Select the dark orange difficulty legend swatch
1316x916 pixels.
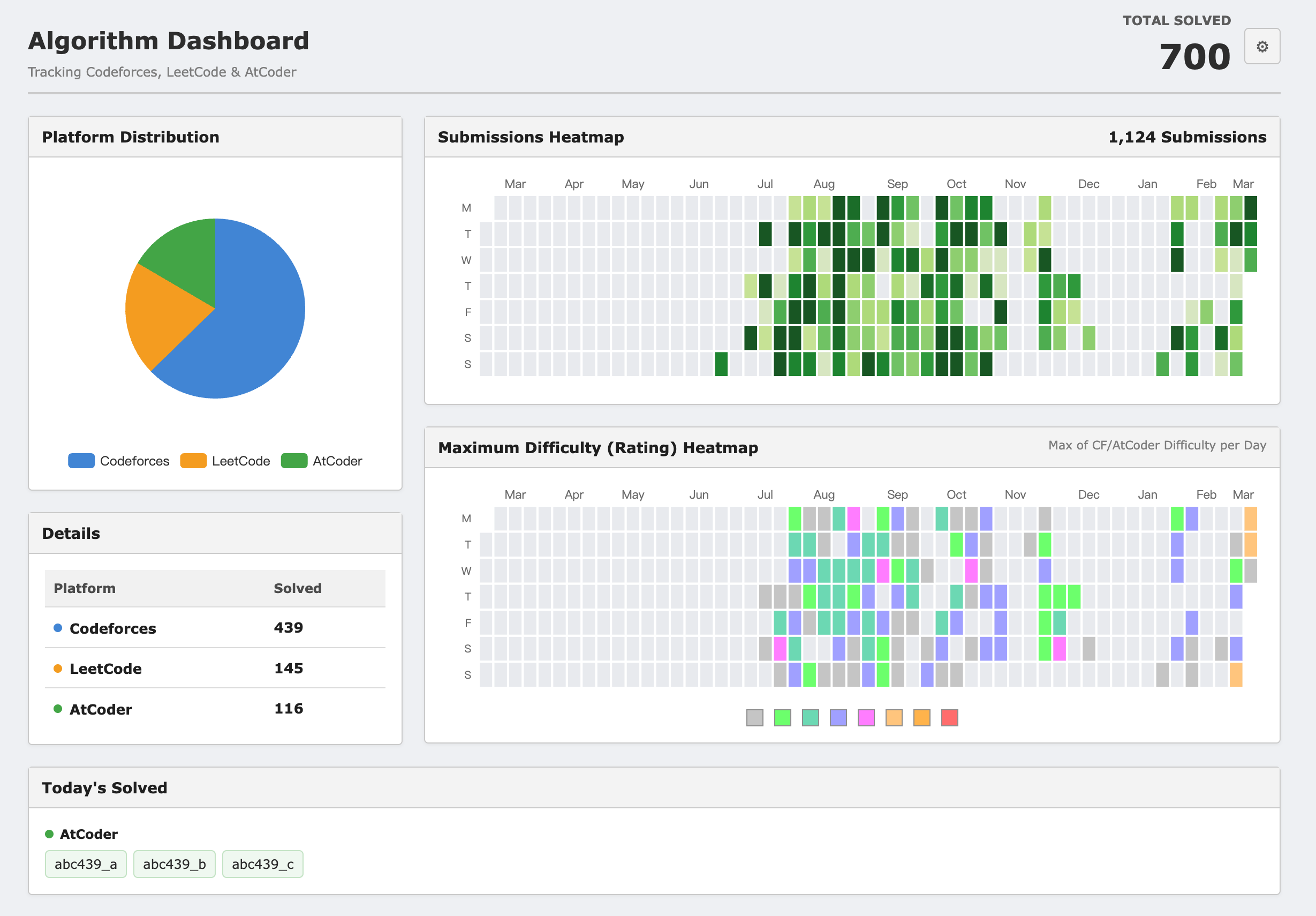click(921, 718)
